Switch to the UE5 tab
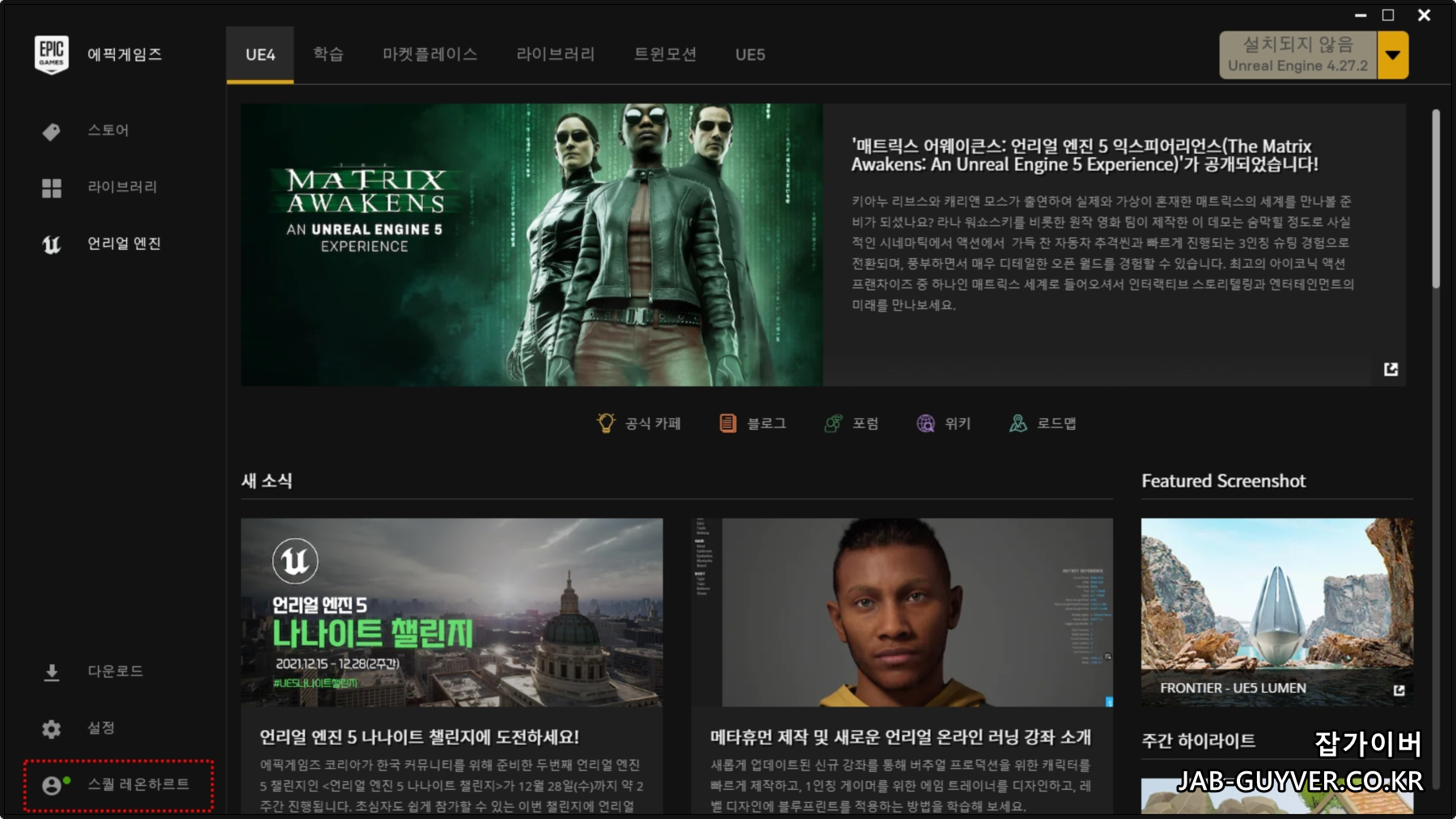 point(751,55)
